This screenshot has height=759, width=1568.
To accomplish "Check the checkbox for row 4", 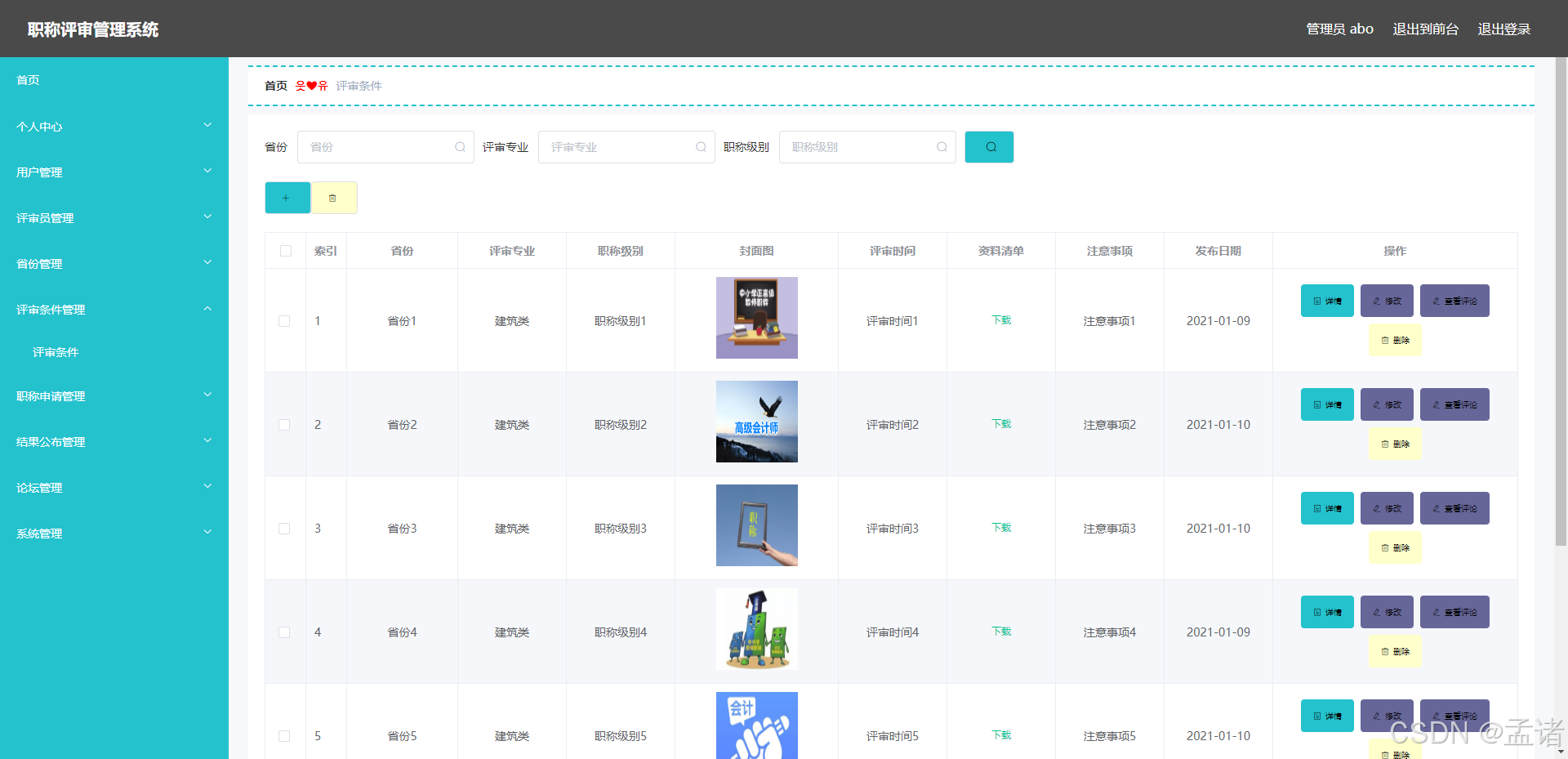I will [284, 632].
